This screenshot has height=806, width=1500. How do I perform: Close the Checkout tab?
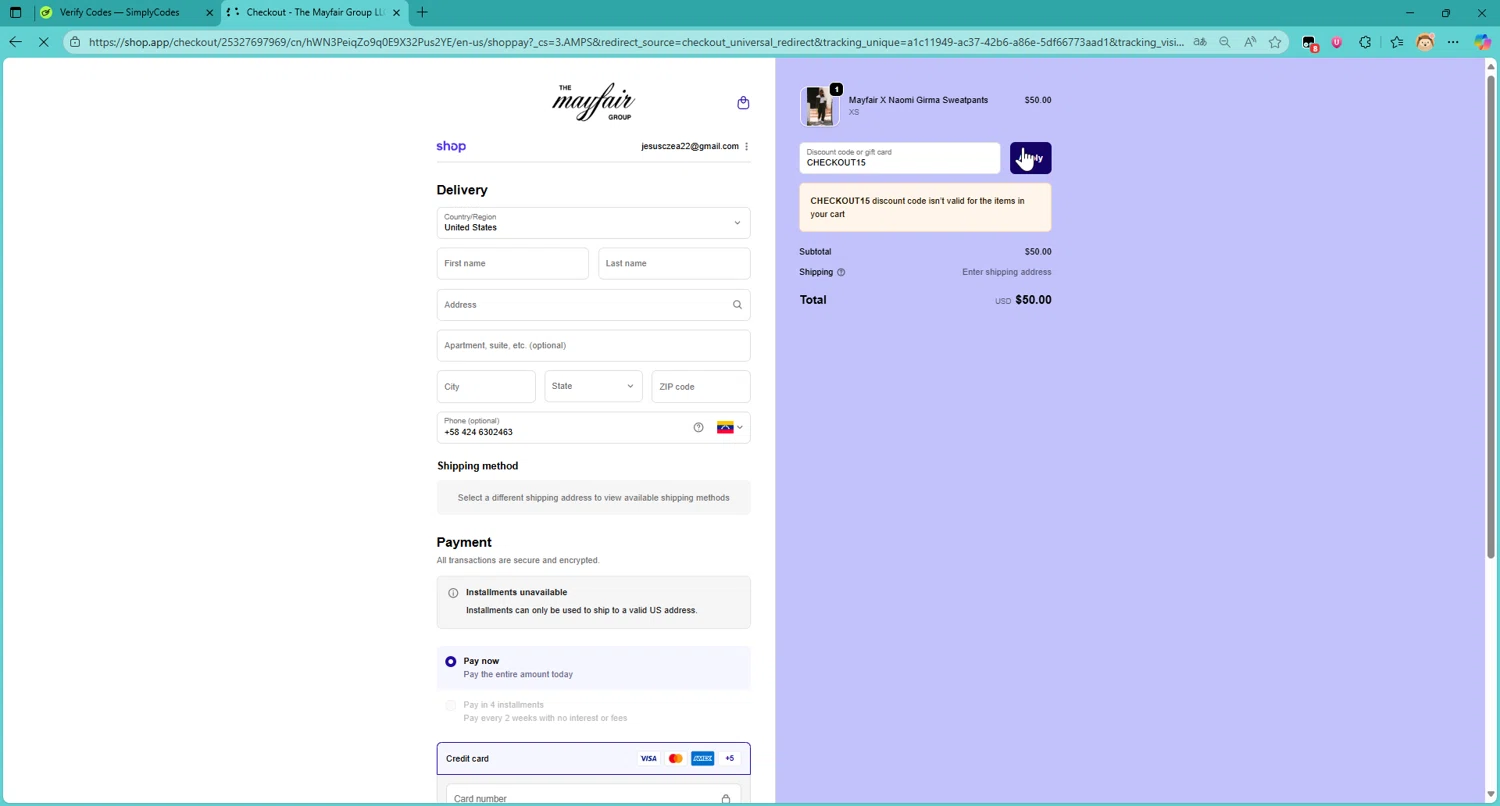[396, 13]
